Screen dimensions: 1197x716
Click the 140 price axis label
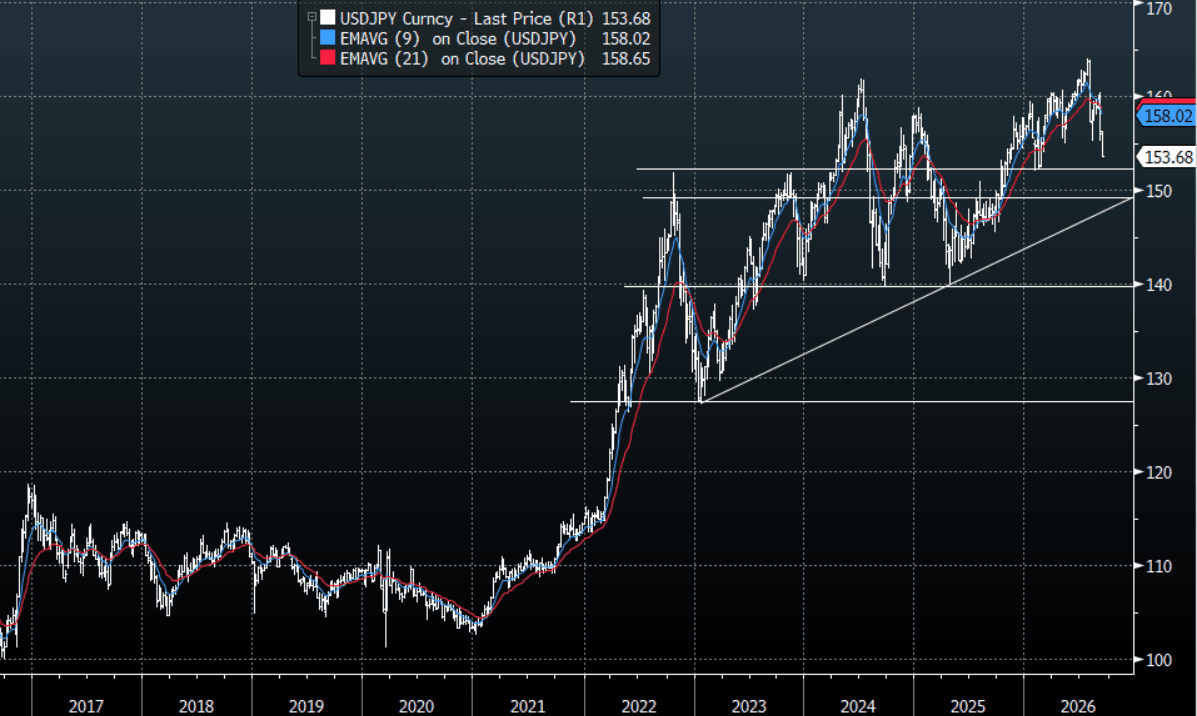click(1159, 285)
